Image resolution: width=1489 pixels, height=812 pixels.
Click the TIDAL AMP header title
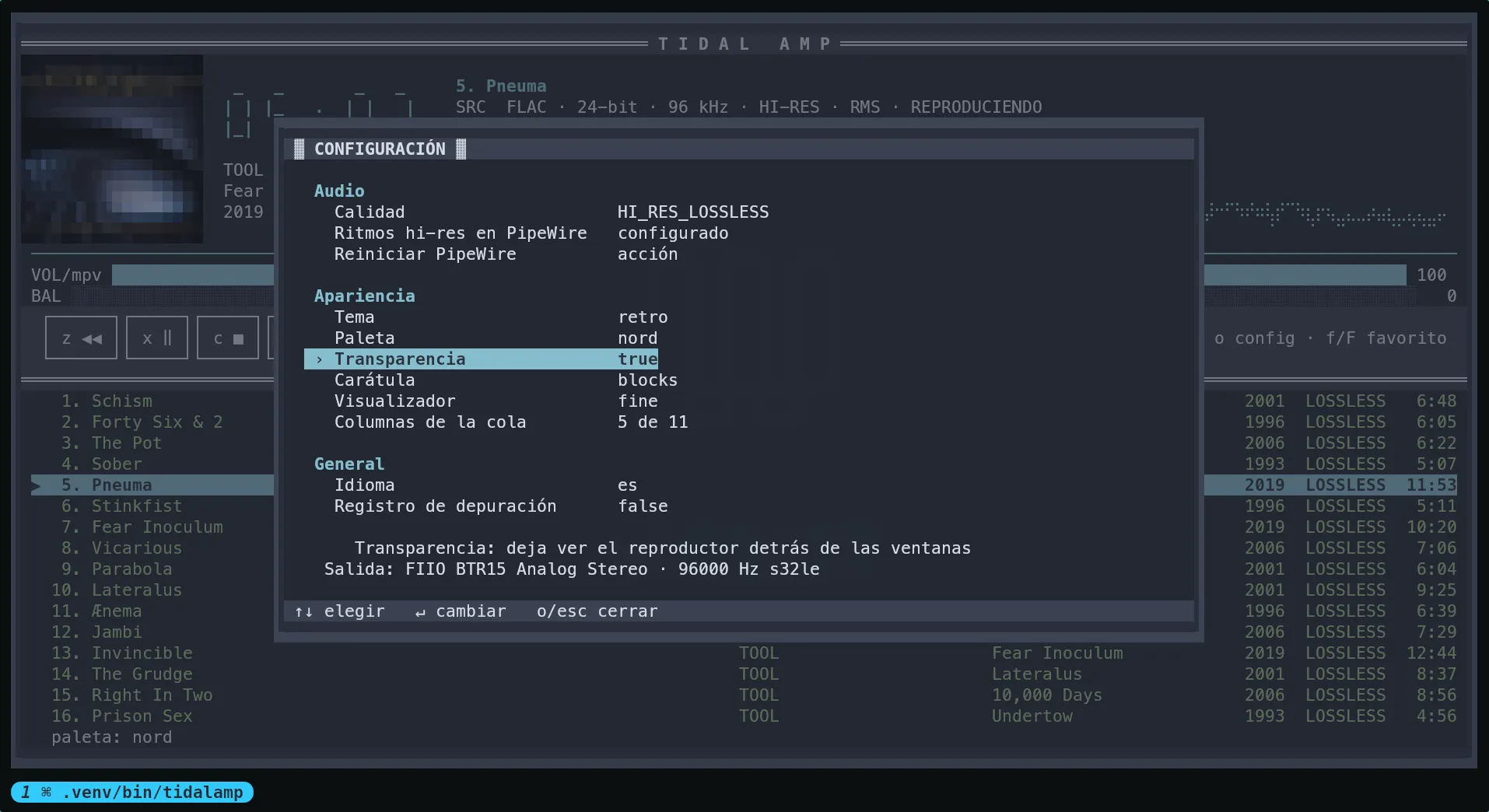pos(744,44)
